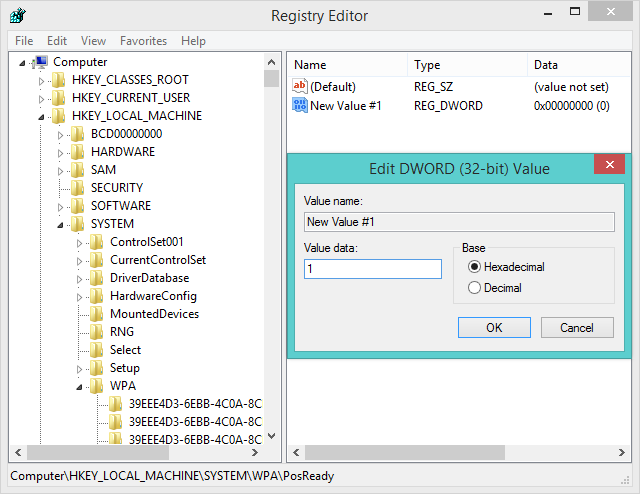640x494 pixels.
Task: Click the WPA folder icon
Action: tap(97, 386)
